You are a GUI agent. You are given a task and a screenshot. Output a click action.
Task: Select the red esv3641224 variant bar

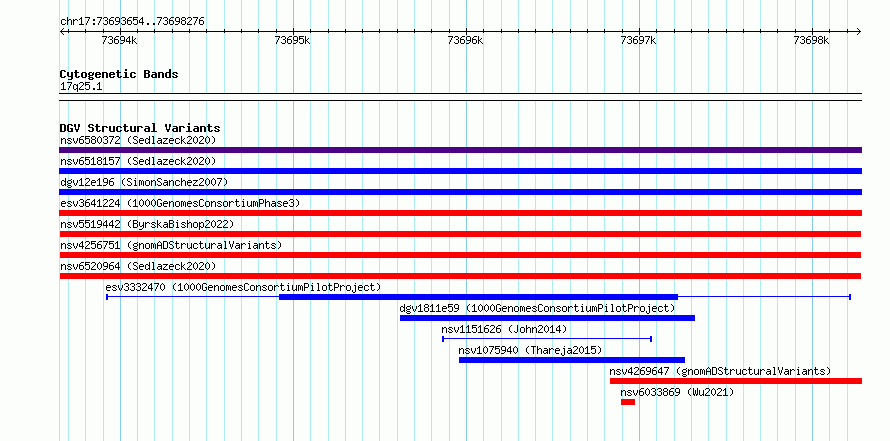[x=460, y=213]
